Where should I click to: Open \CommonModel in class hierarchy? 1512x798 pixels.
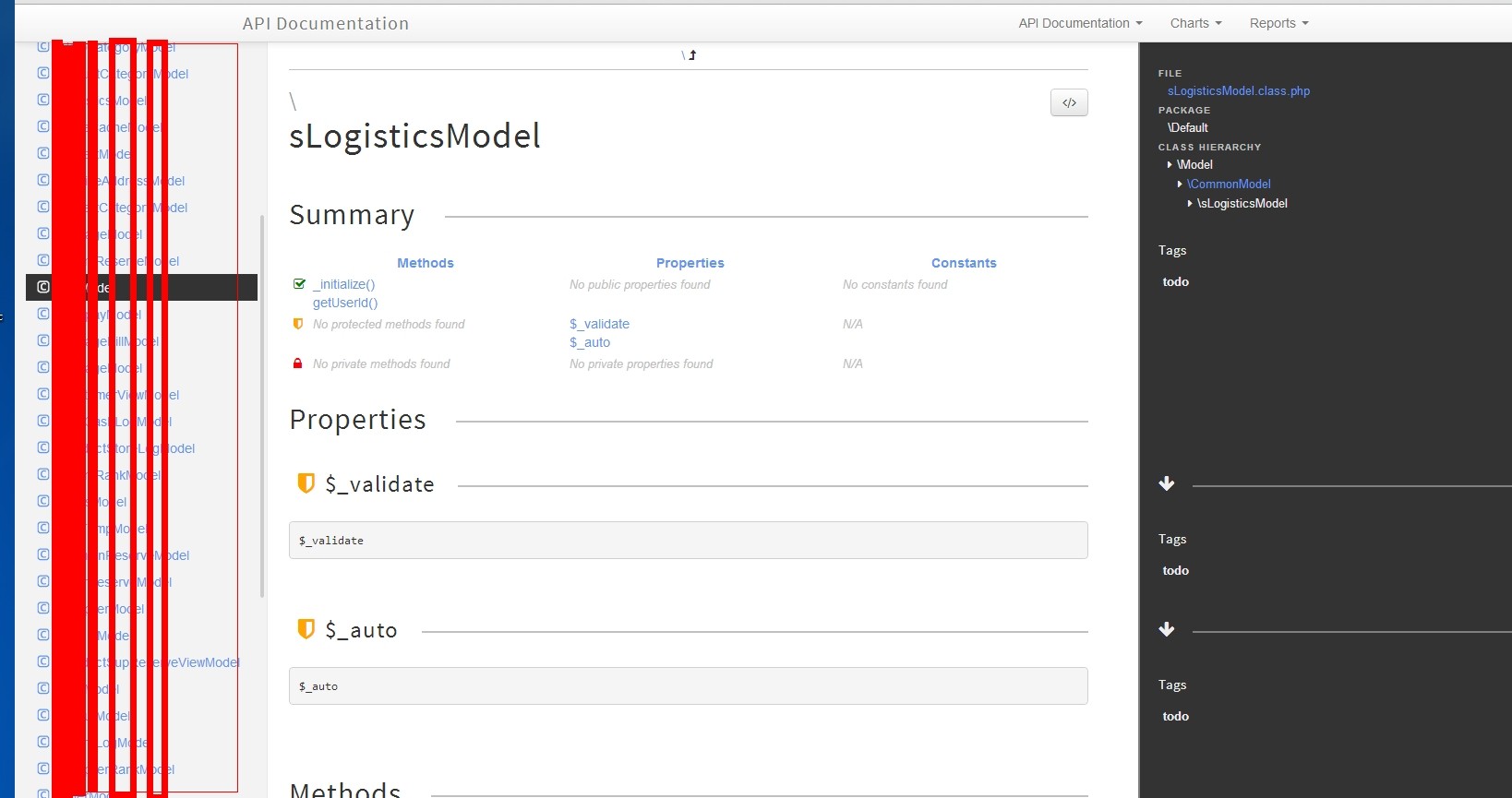[1229, 184]
